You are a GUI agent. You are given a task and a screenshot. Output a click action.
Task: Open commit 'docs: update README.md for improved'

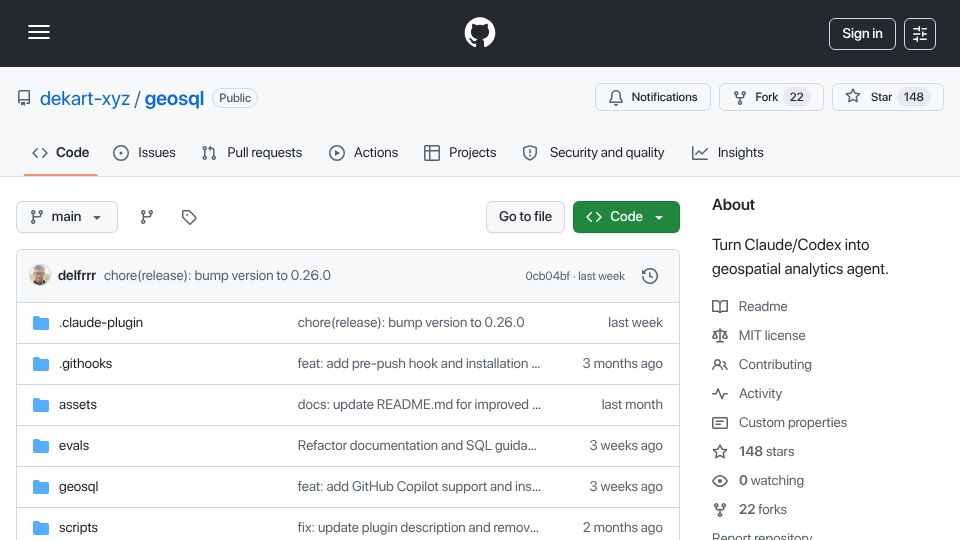coord(419,405)
